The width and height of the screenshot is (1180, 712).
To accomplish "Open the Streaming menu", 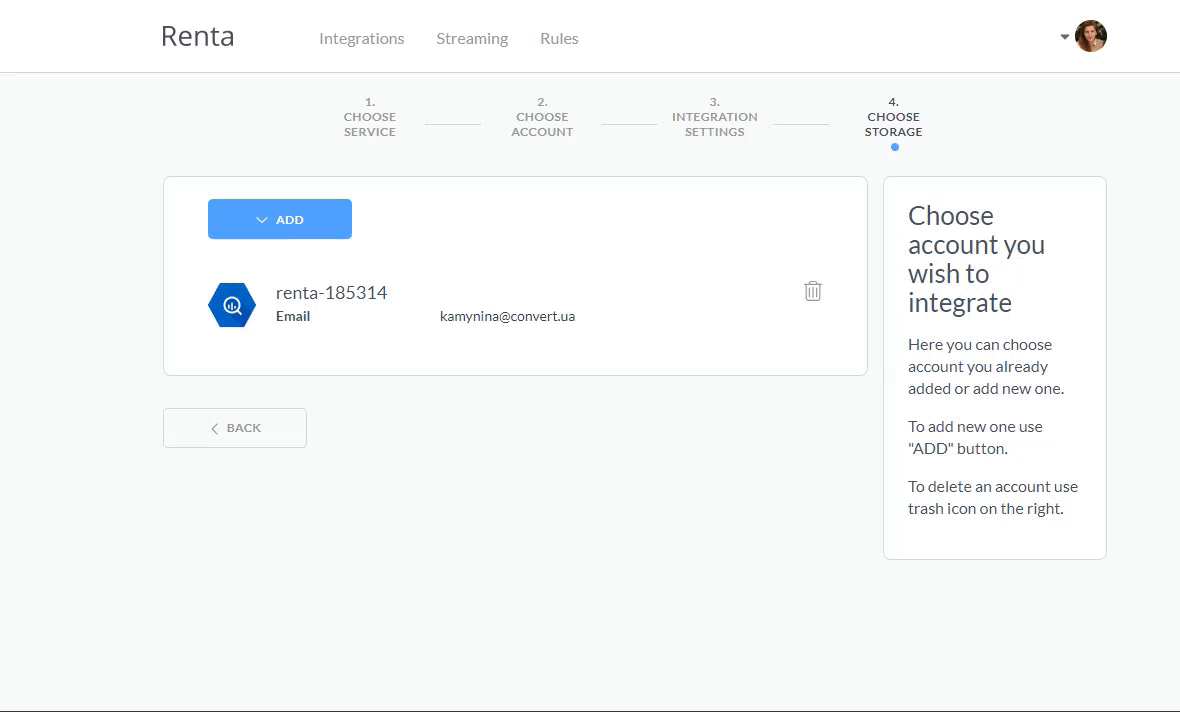I will click(472, 38).
